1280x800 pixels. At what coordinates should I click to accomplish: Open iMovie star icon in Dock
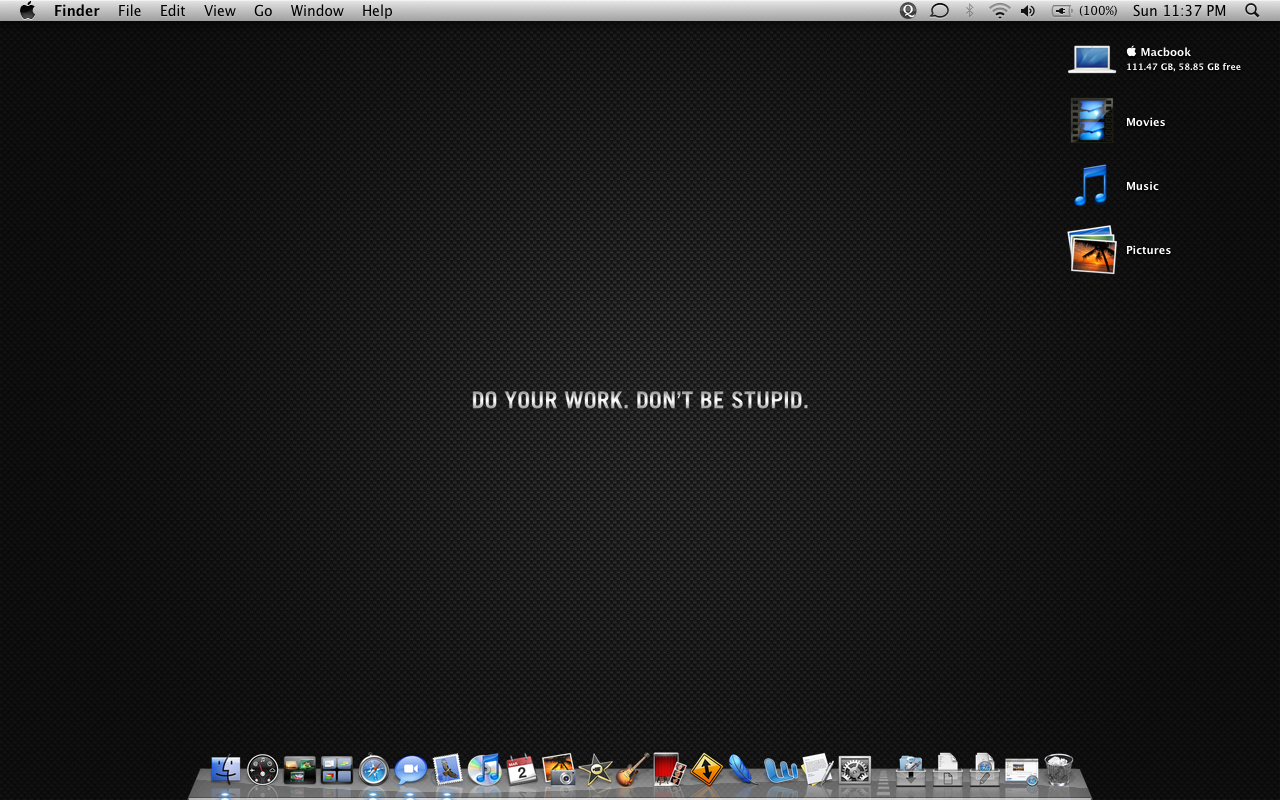pos(596,770)
